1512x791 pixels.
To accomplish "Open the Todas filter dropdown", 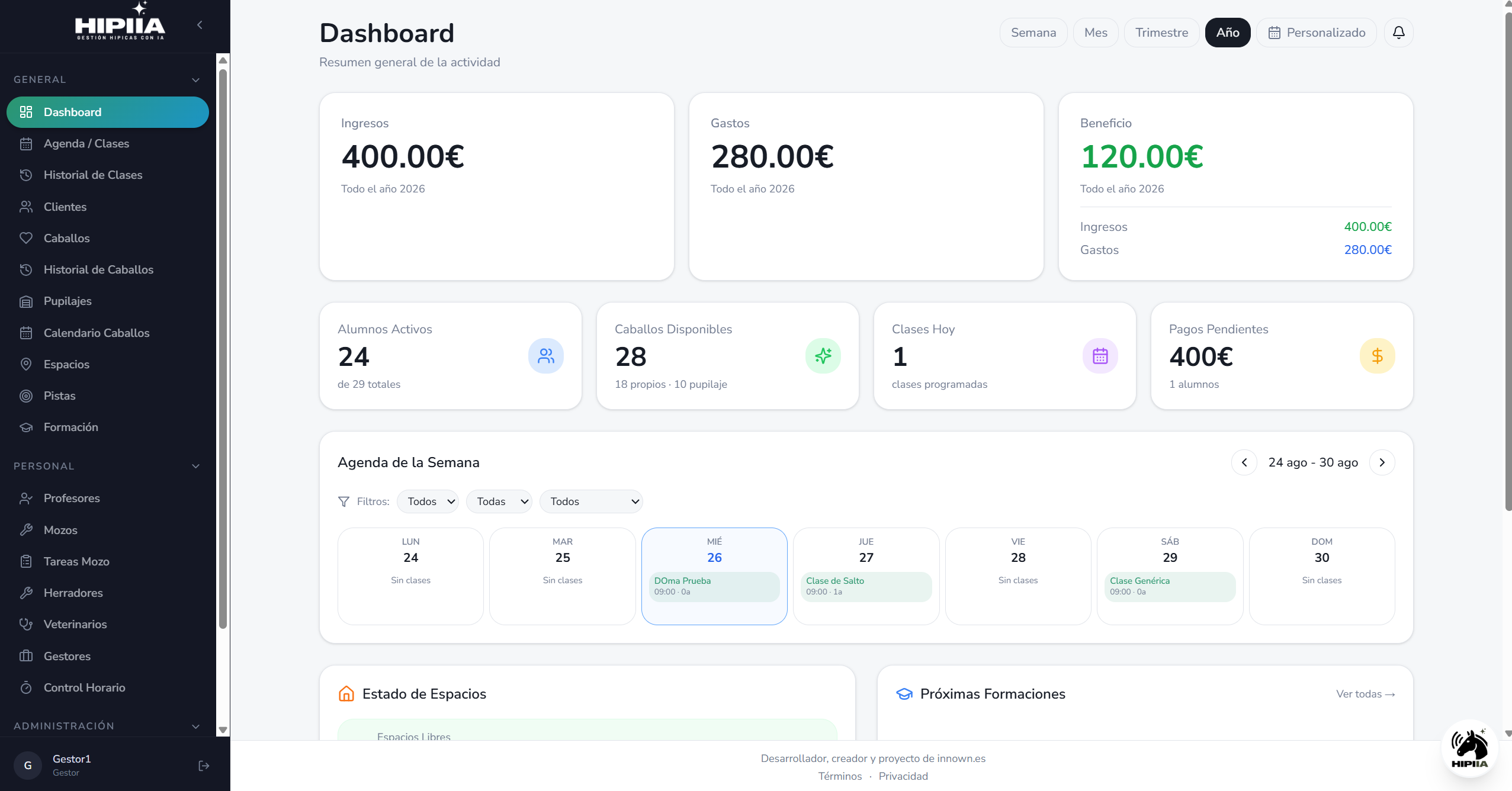I will pos(499,501).
